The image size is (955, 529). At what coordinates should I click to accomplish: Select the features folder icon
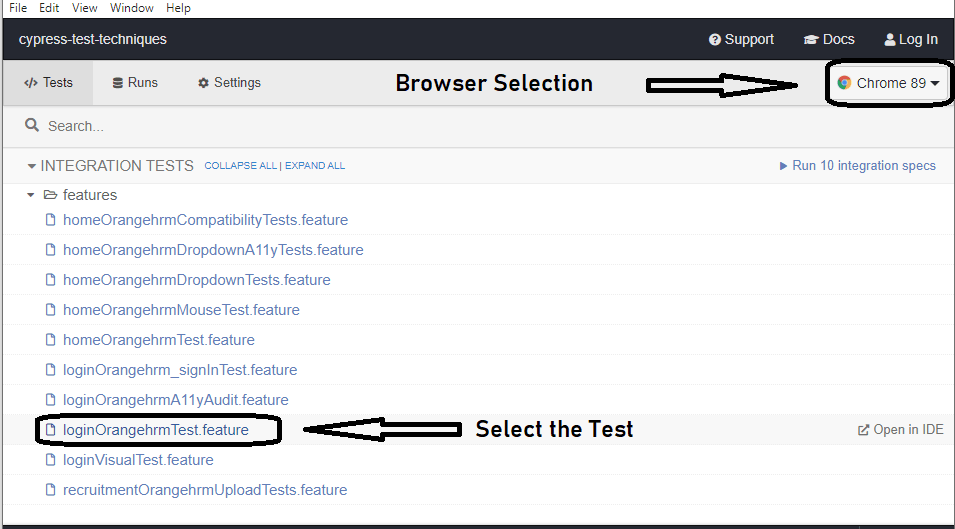point(51,195)
